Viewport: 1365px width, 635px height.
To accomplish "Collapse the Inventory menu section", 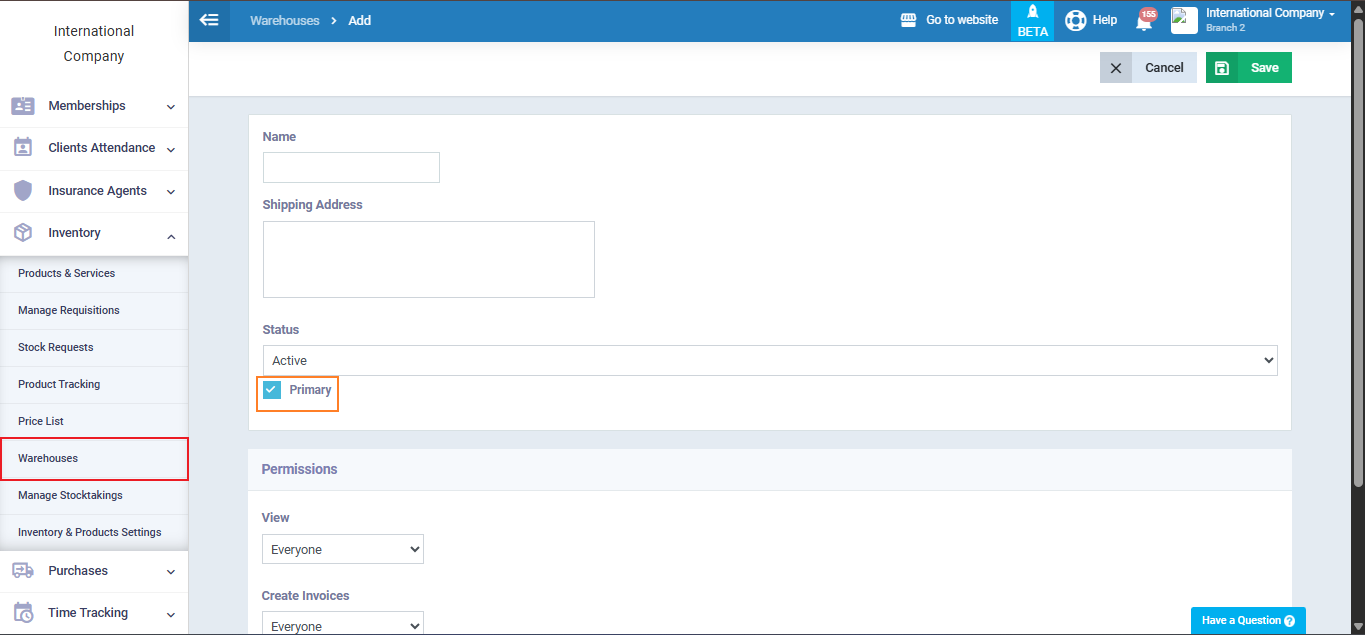I will pyautogui.click(x=171, y=234).
